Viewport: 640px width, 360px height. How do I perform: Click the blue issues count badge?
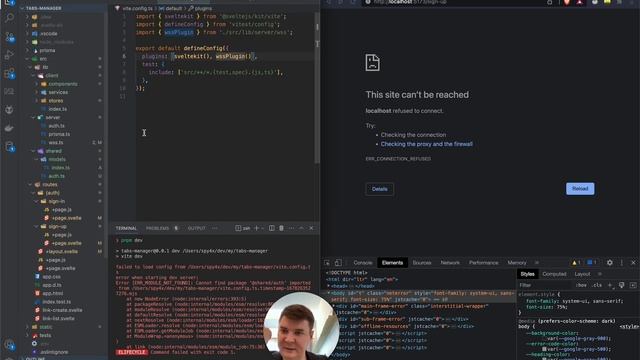click(591, 262)
